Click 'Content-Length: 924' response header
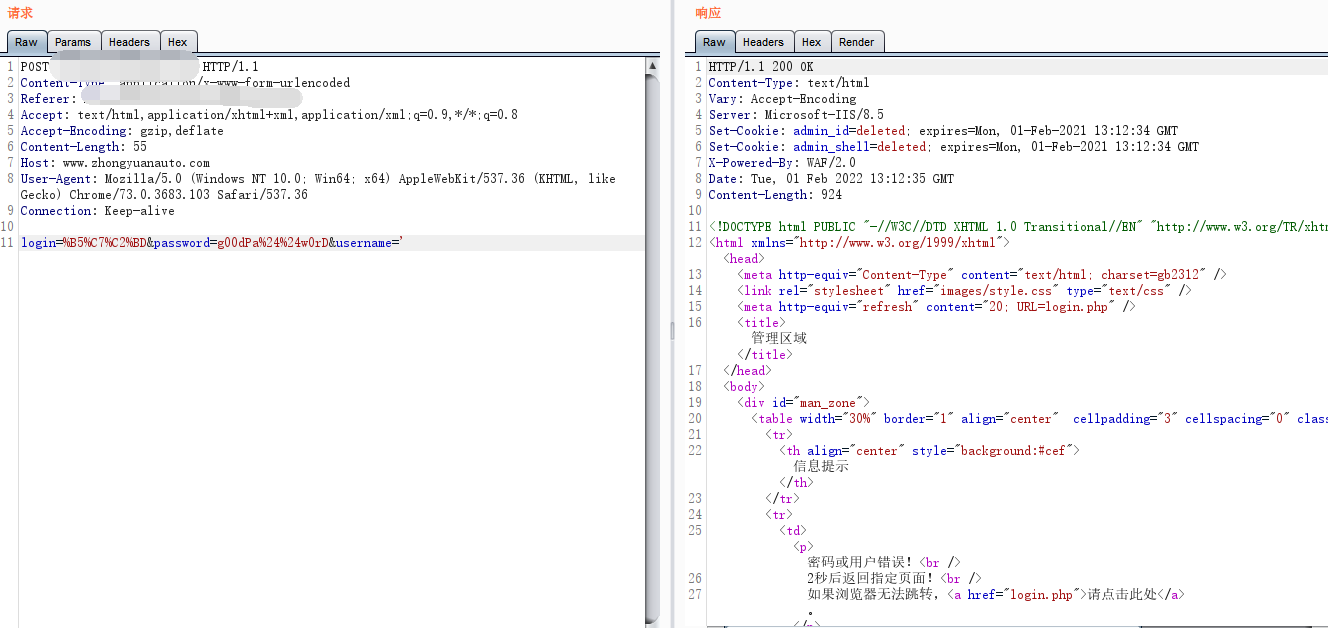Screen dimensions: 1328x628 [775, 195]
